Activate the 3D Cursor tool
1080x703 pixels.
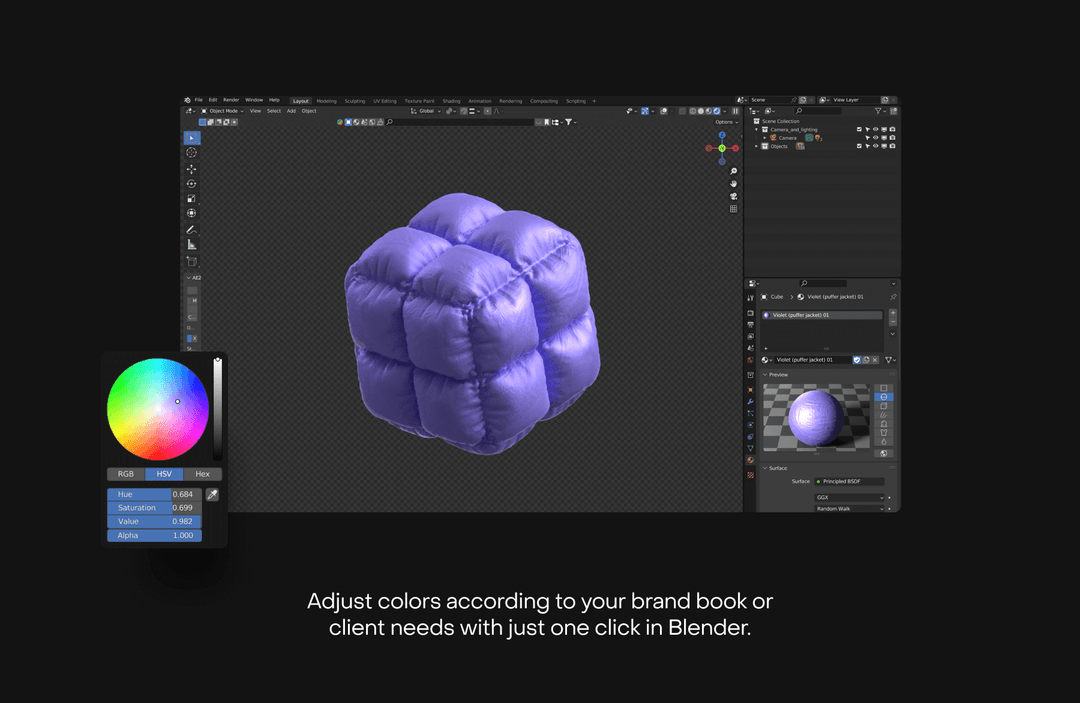pos(191,153)
